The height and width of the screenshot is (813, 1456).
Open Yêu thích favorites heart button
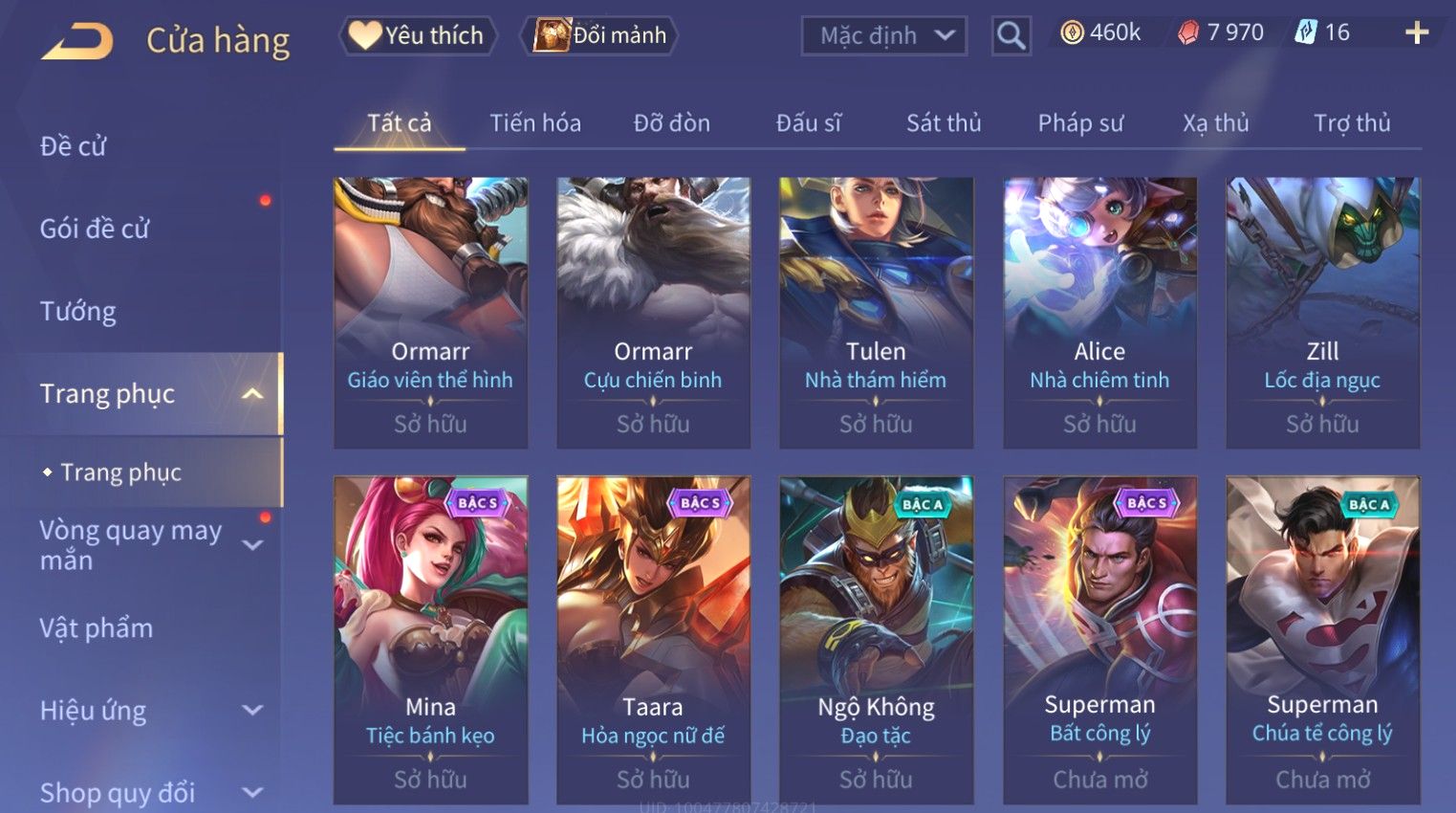point(418,35)
